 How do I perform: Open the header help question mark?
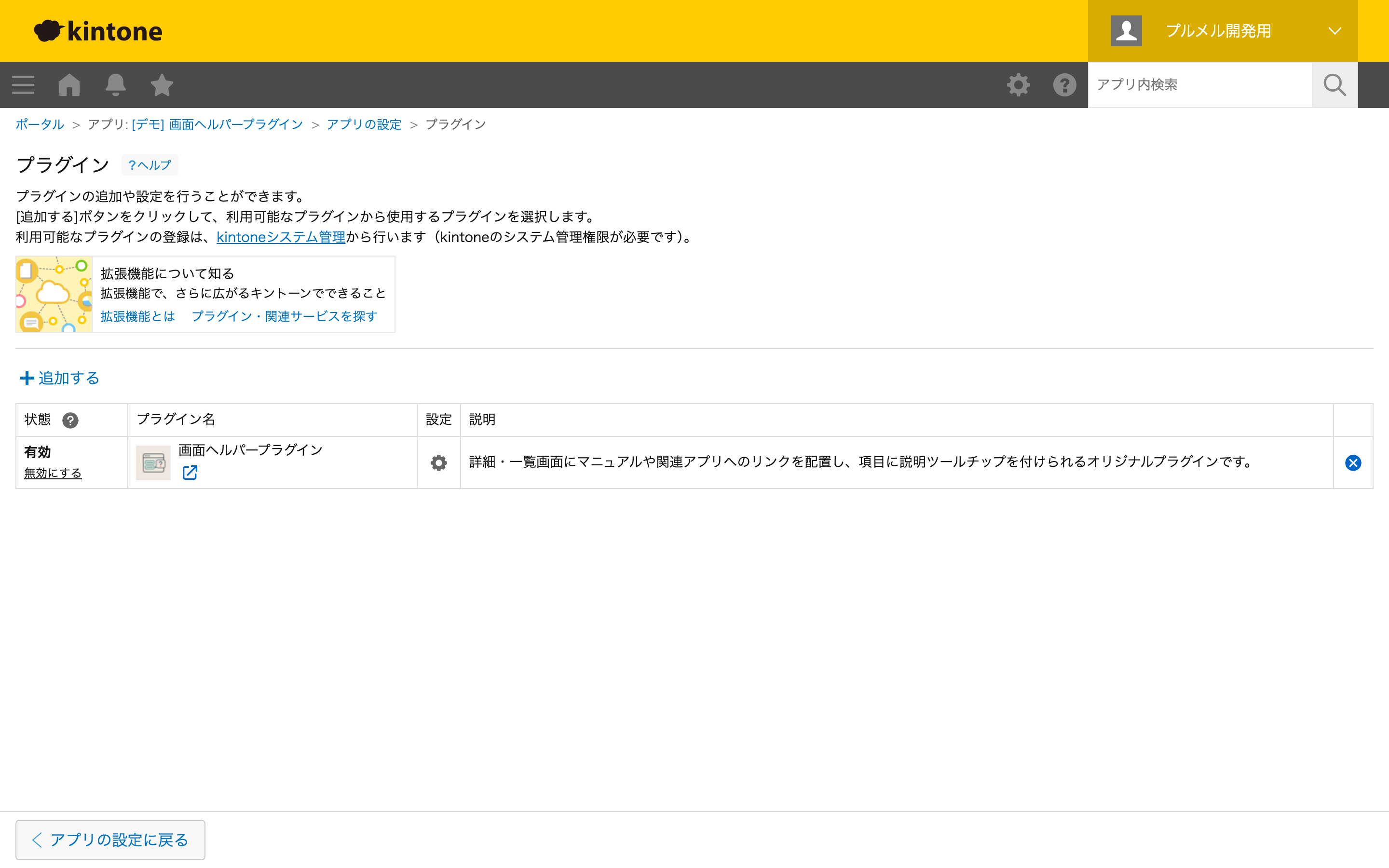pyautogui.click(x=1065, y=85)
